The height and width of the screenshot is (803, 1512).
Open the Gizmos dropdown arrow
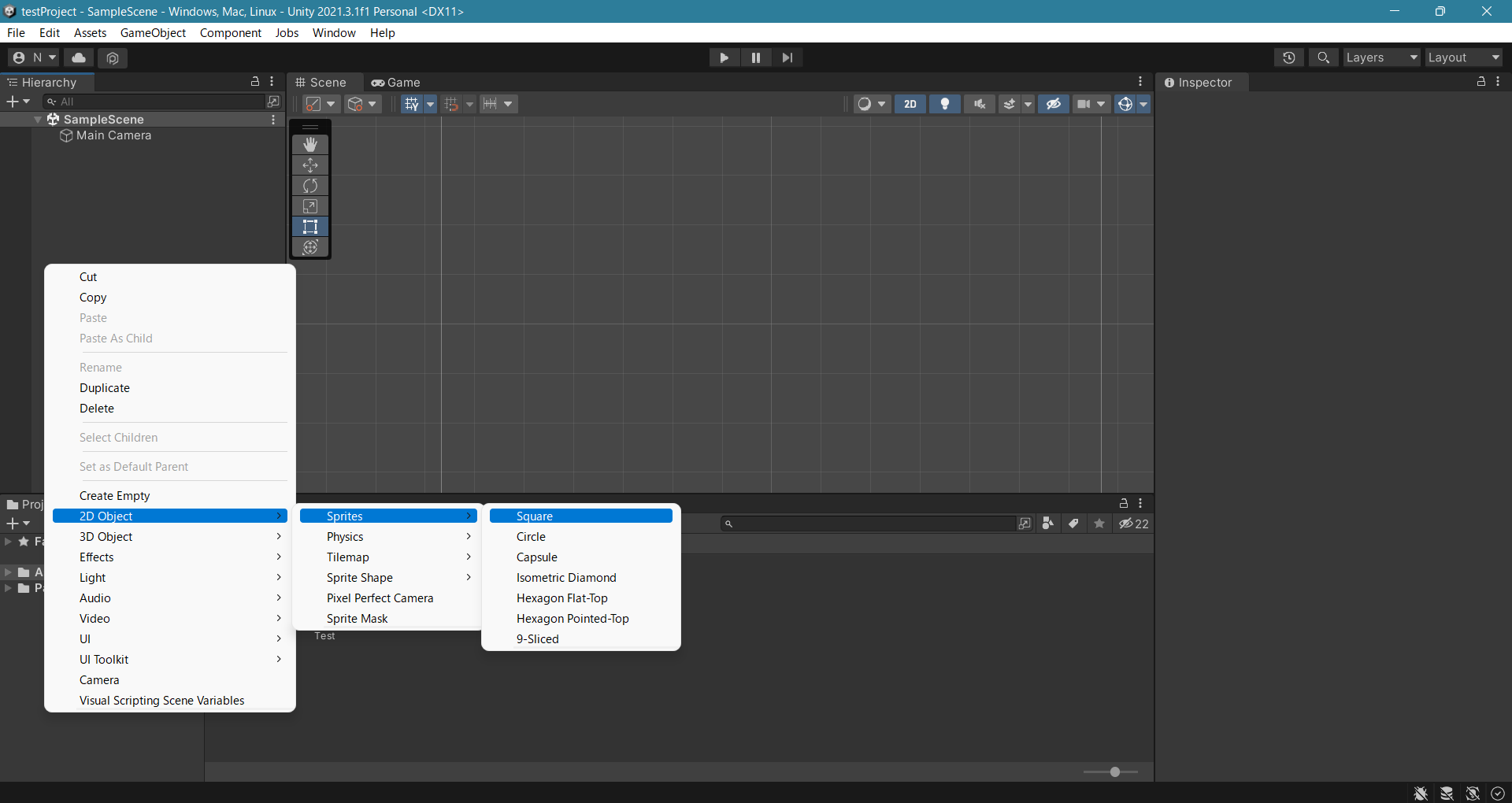[1143, 104]
